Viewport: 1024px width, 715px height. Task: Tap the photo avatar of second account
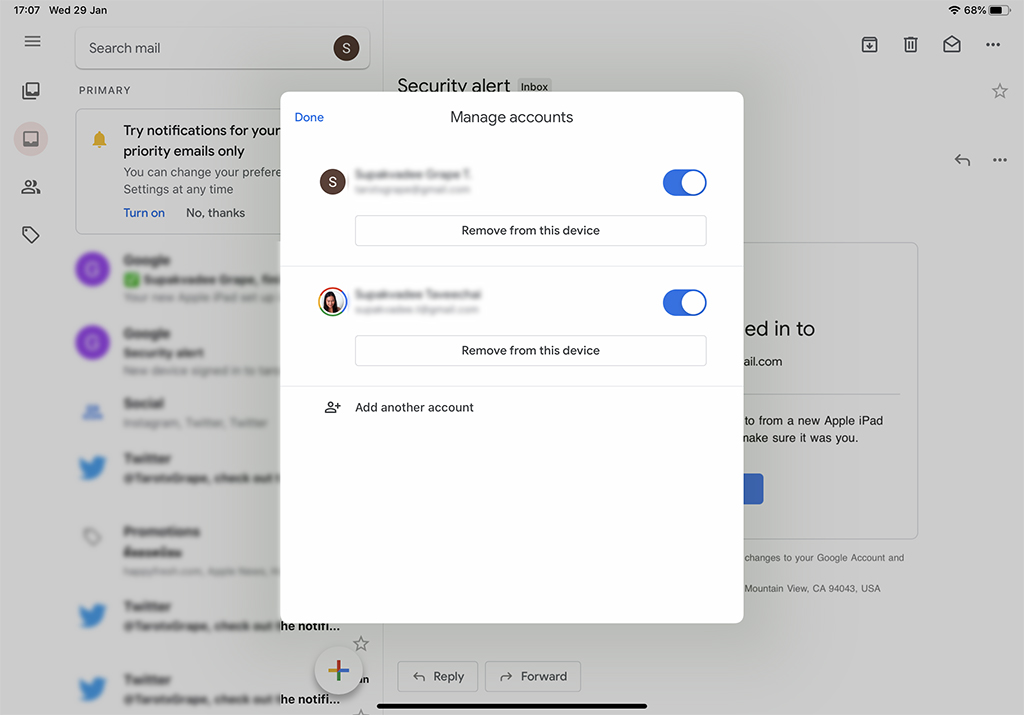tap(332, 302)
